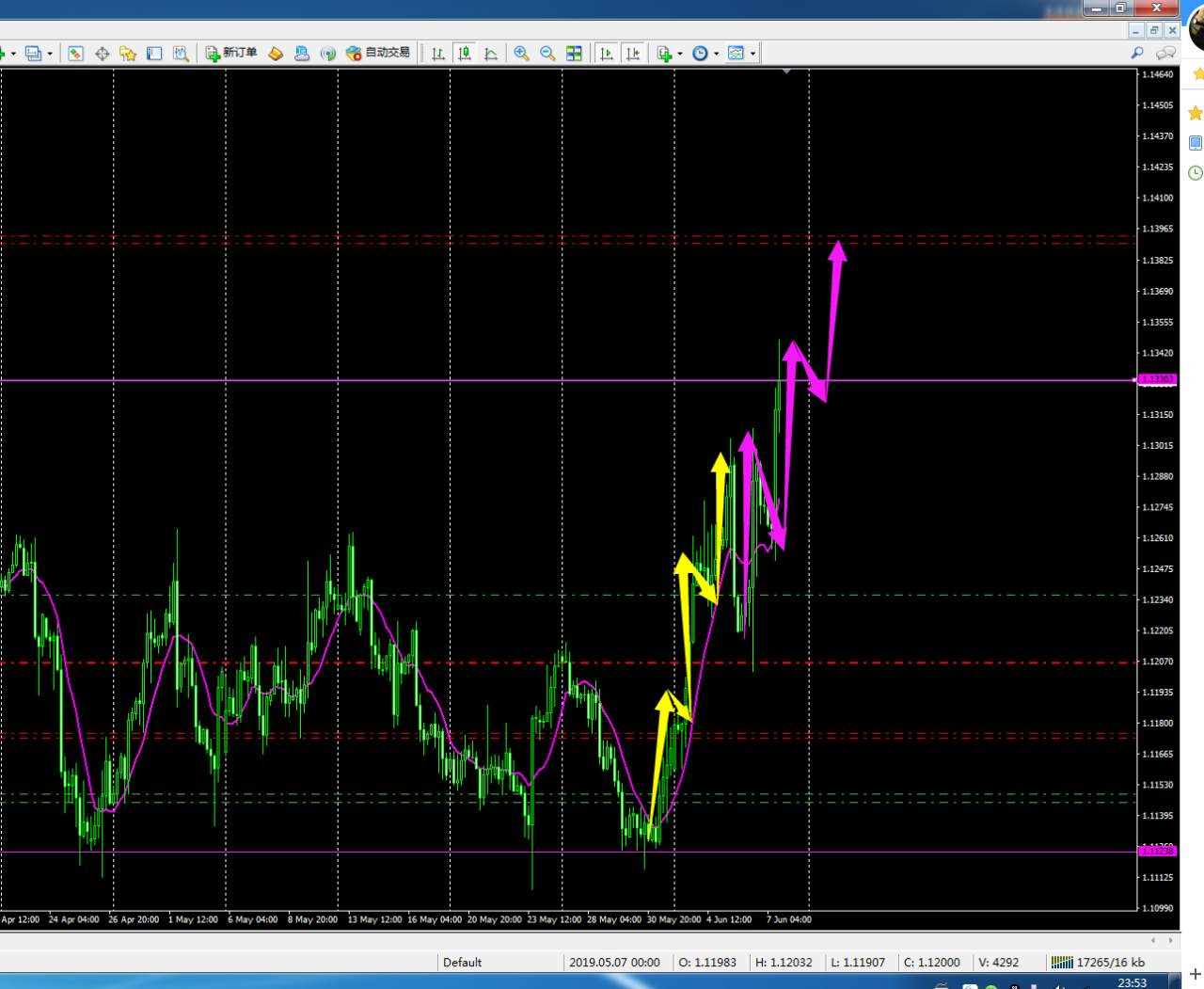1204x989 pixels.
Task: Switch chart to candlestick style
Action: click(465, 54)
